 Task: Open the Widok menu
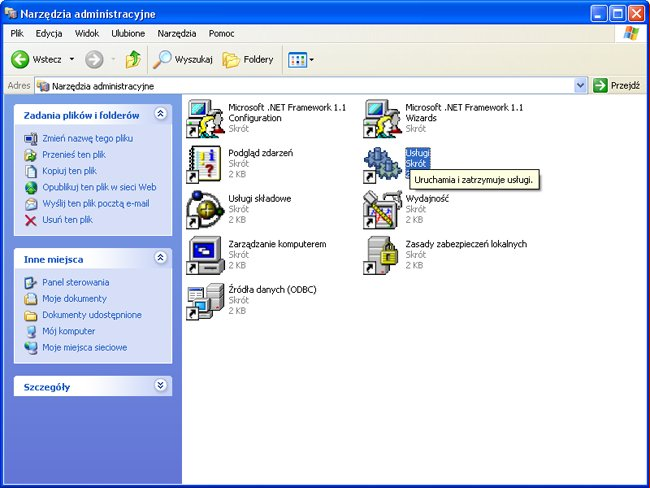[87, 34]
